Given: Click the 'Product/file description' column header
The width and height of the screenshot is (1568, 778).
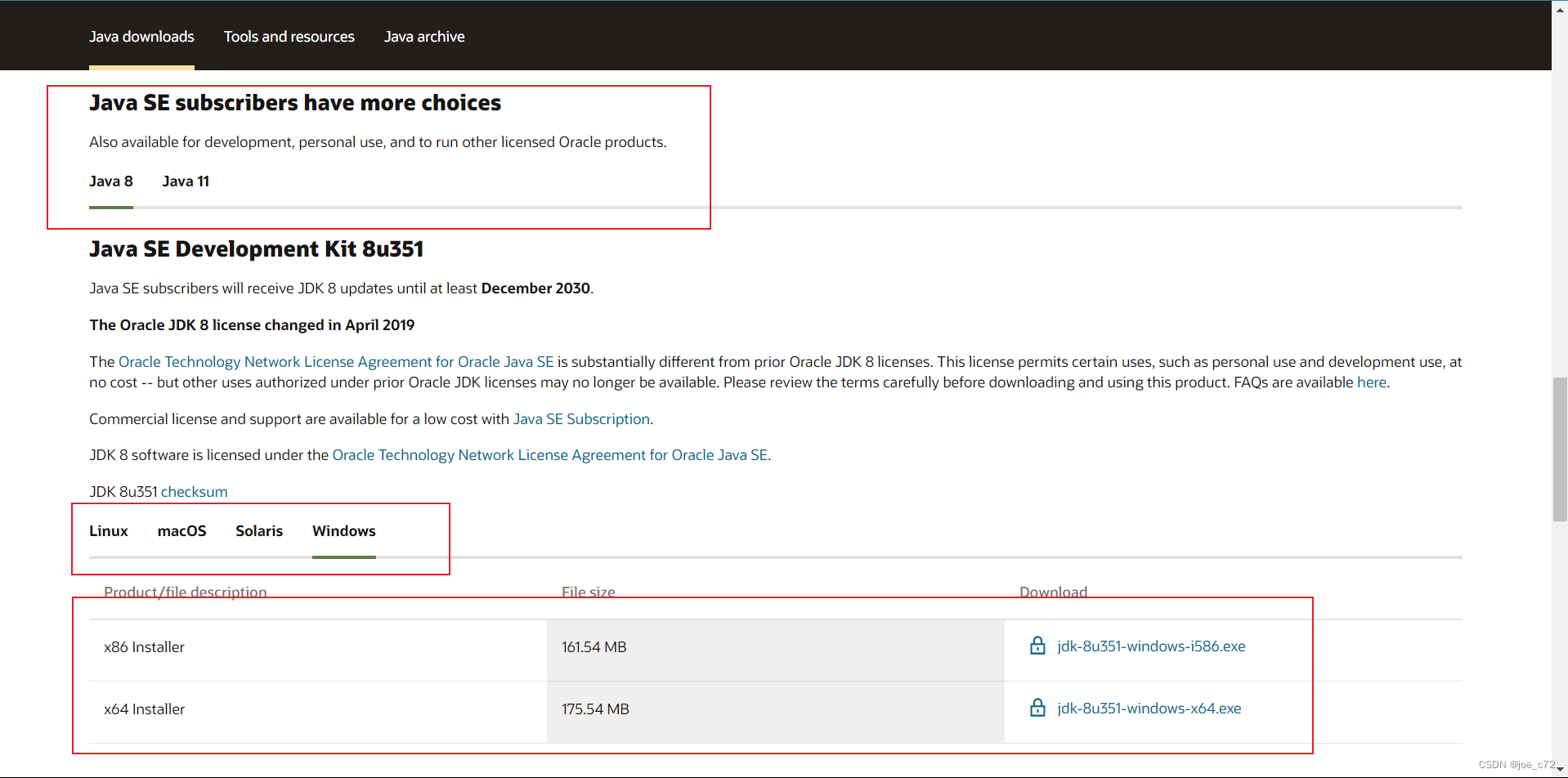Looking at the screenshot, I should coord(185,592).
